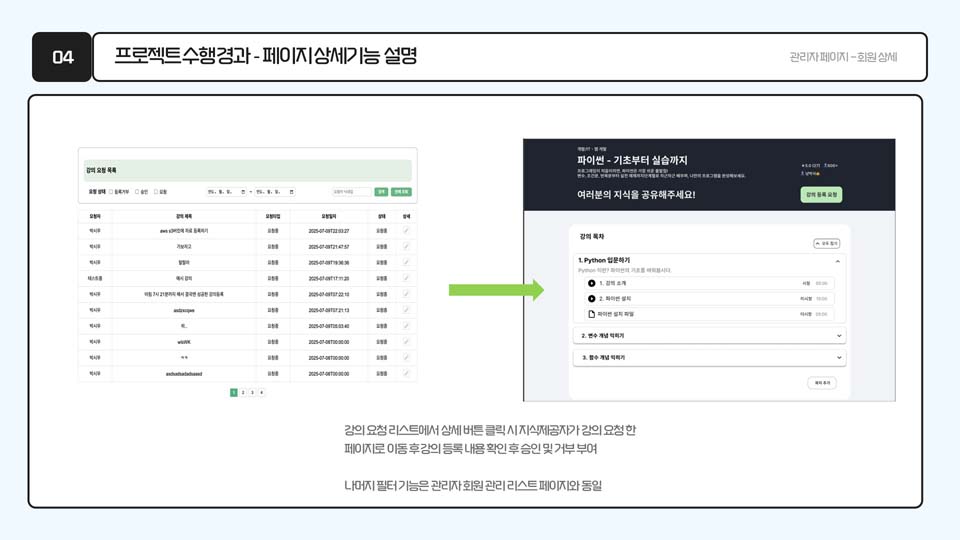
Task: Toggle the '승인' status checkbox
Action: tap(137, 192)
